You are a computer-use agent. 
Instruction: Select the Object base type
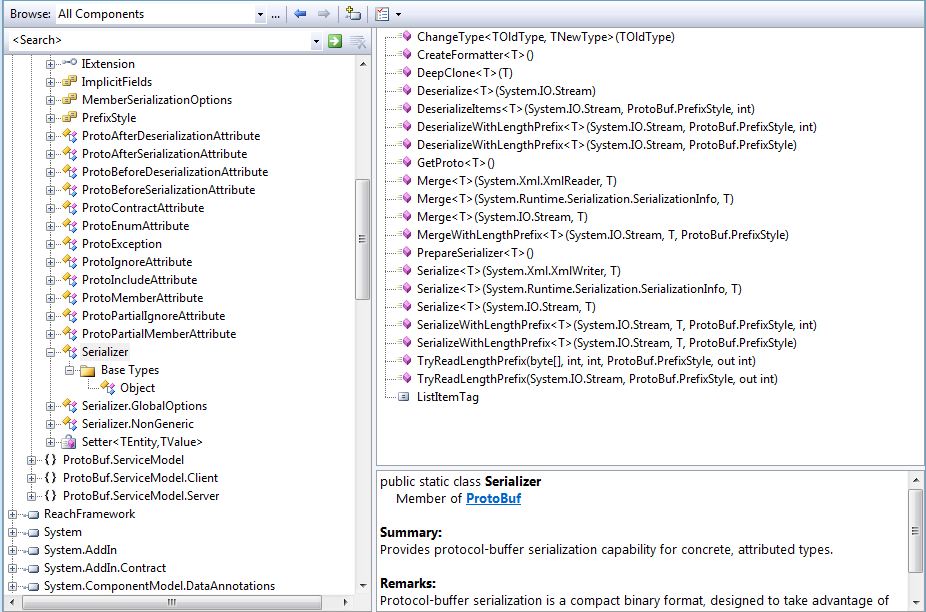[138, 388]
